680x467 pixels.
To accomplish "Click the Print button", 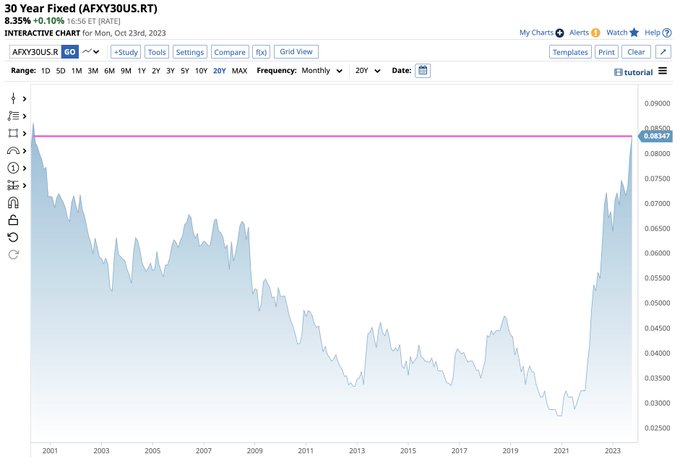I will point(607,52).
